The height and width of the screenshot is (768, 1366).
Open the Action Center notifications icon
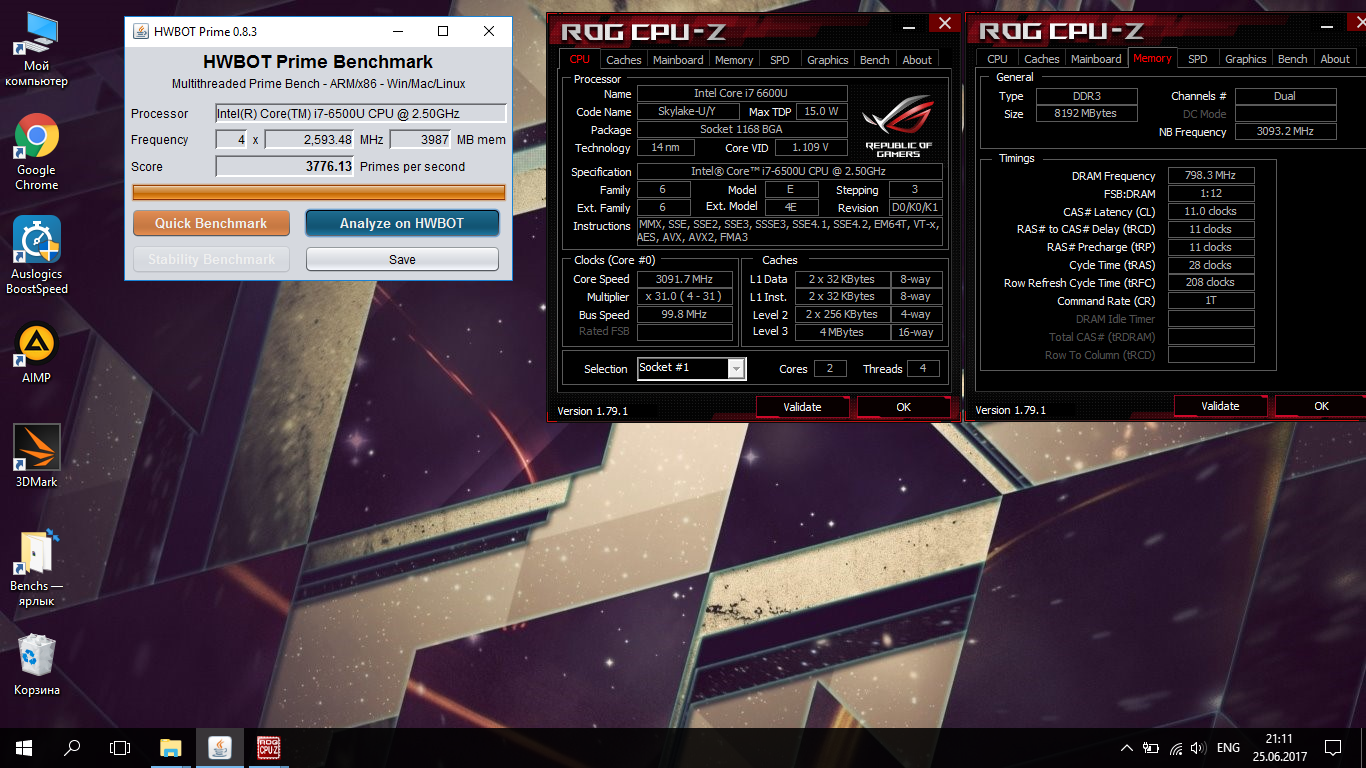[x=1333, y=748]
